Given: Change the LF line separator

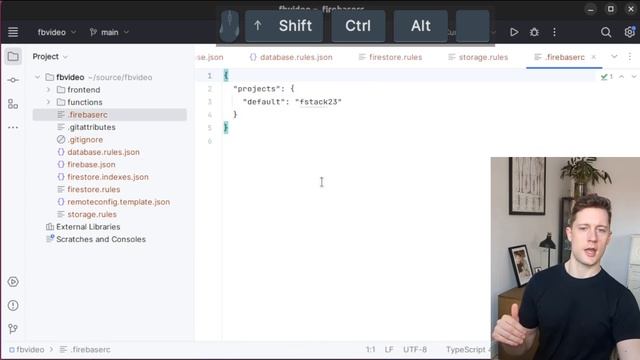Looking at the screenshot, I should click(389, 349).
